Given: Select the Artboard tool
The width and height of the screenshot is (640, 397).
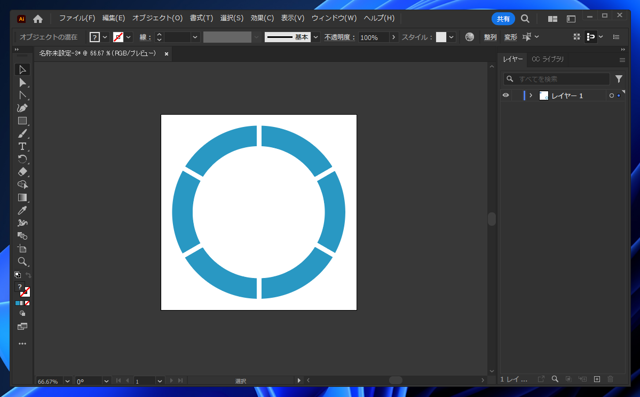Looking at the screenshot, I should pos(22,249).
